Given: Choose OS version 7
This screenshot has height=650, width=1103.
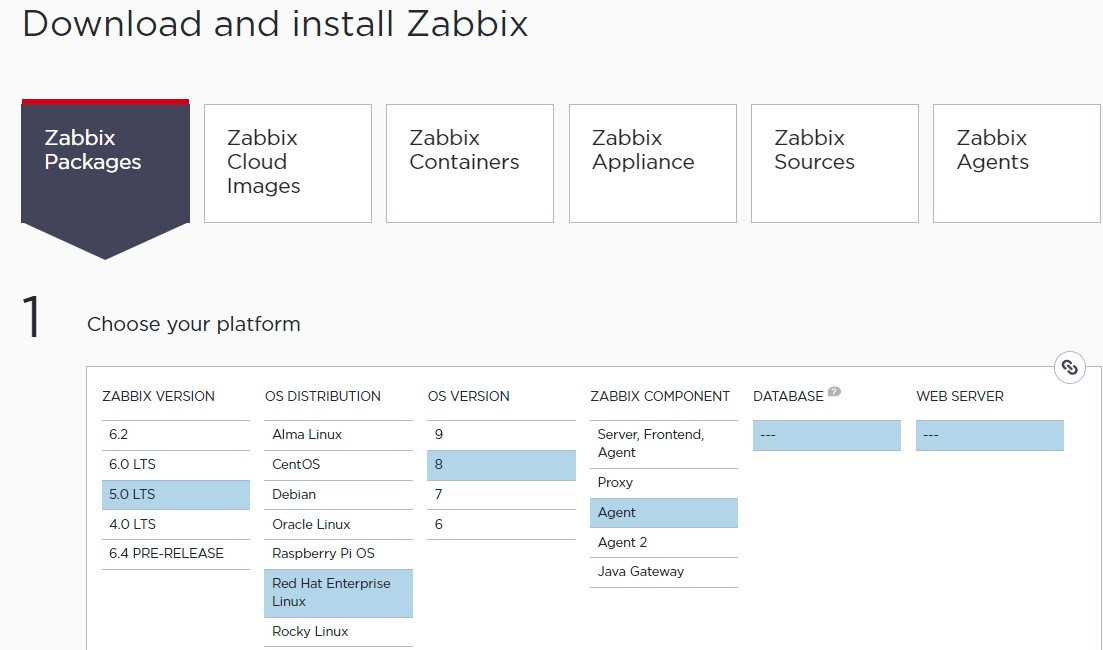Looking at the screenshot, I should pyautogui.click(x=501, y=495).
